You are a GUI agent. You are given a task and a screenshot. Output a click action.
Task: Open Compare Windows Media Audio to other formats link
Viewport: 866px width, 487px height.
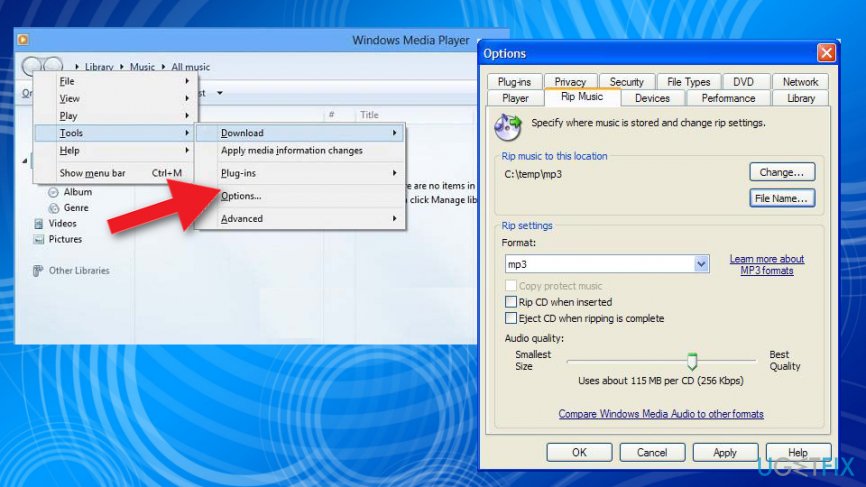pyautogui.click(x=661, y=414)
